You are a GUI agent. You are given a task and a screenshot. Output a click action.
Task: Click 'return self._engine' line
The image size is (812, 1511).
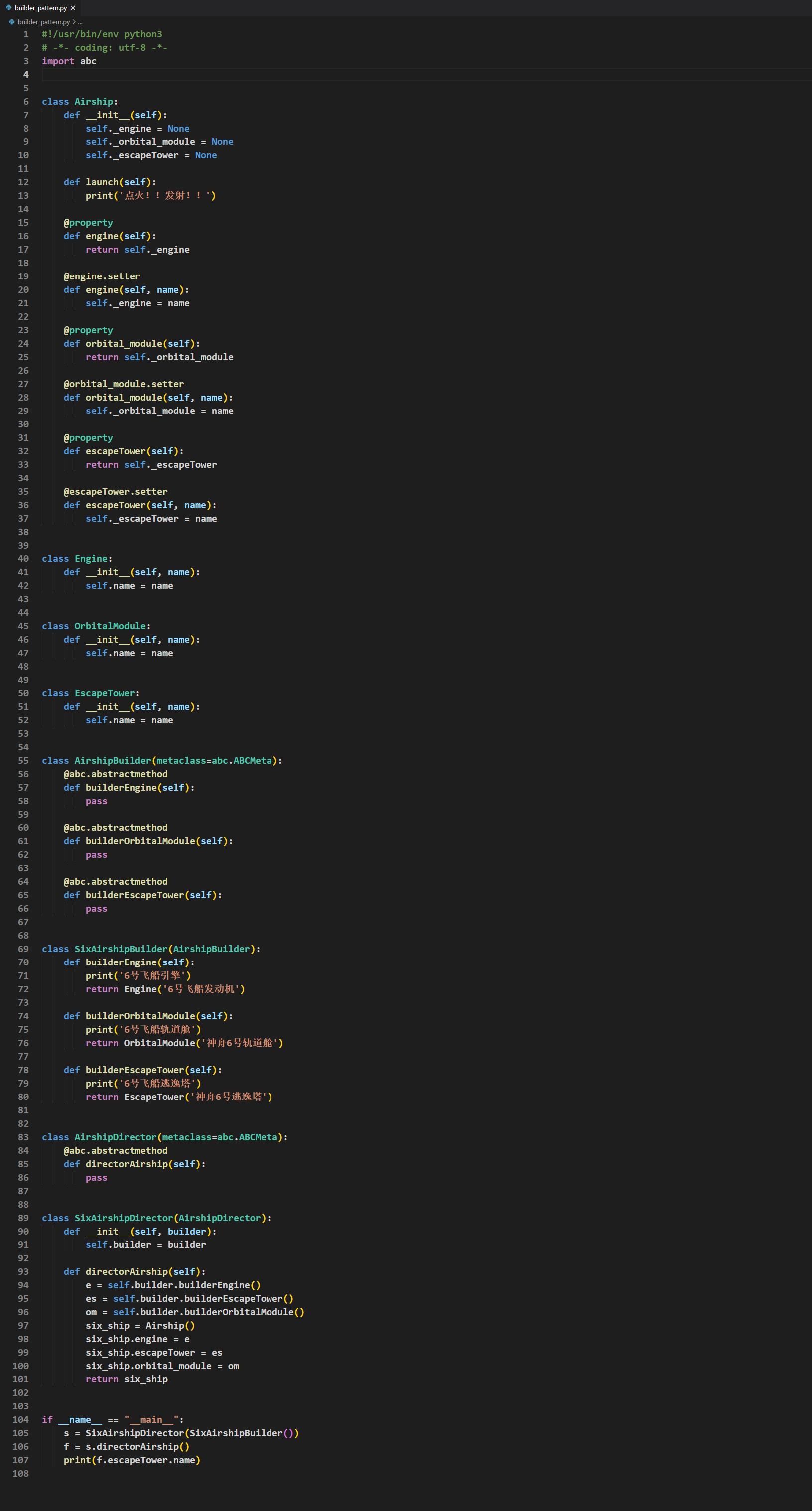click(x=137, y=250)
